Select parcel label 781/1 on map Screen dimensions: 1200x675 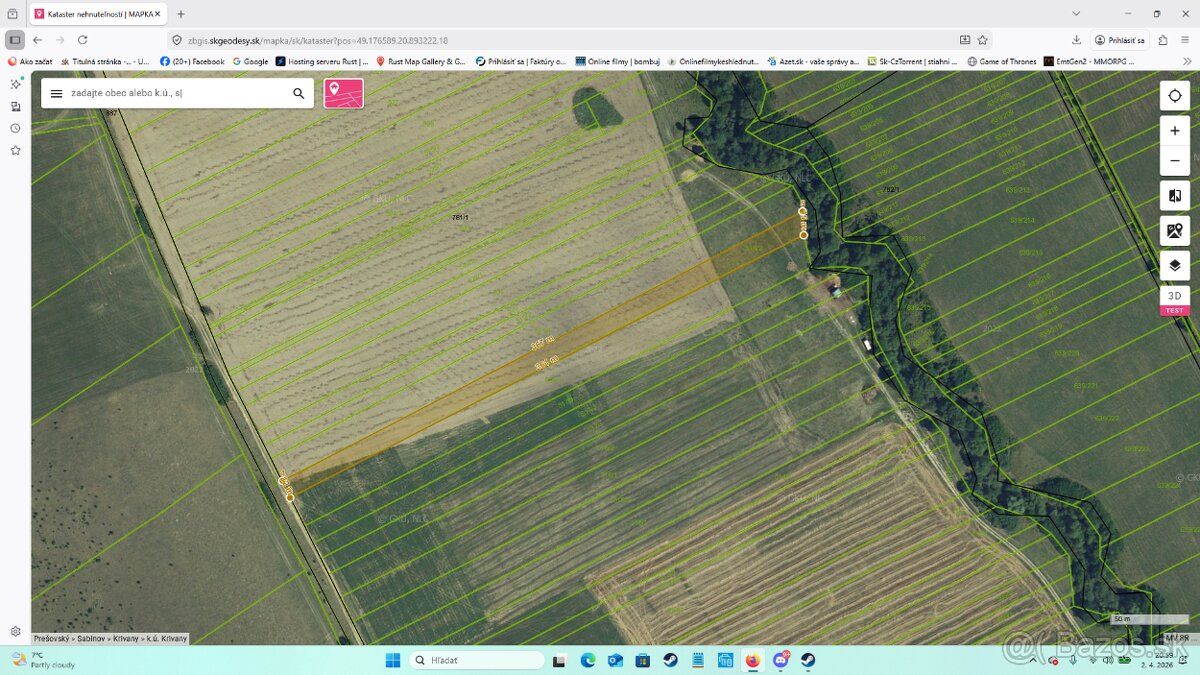click(461, 217)
